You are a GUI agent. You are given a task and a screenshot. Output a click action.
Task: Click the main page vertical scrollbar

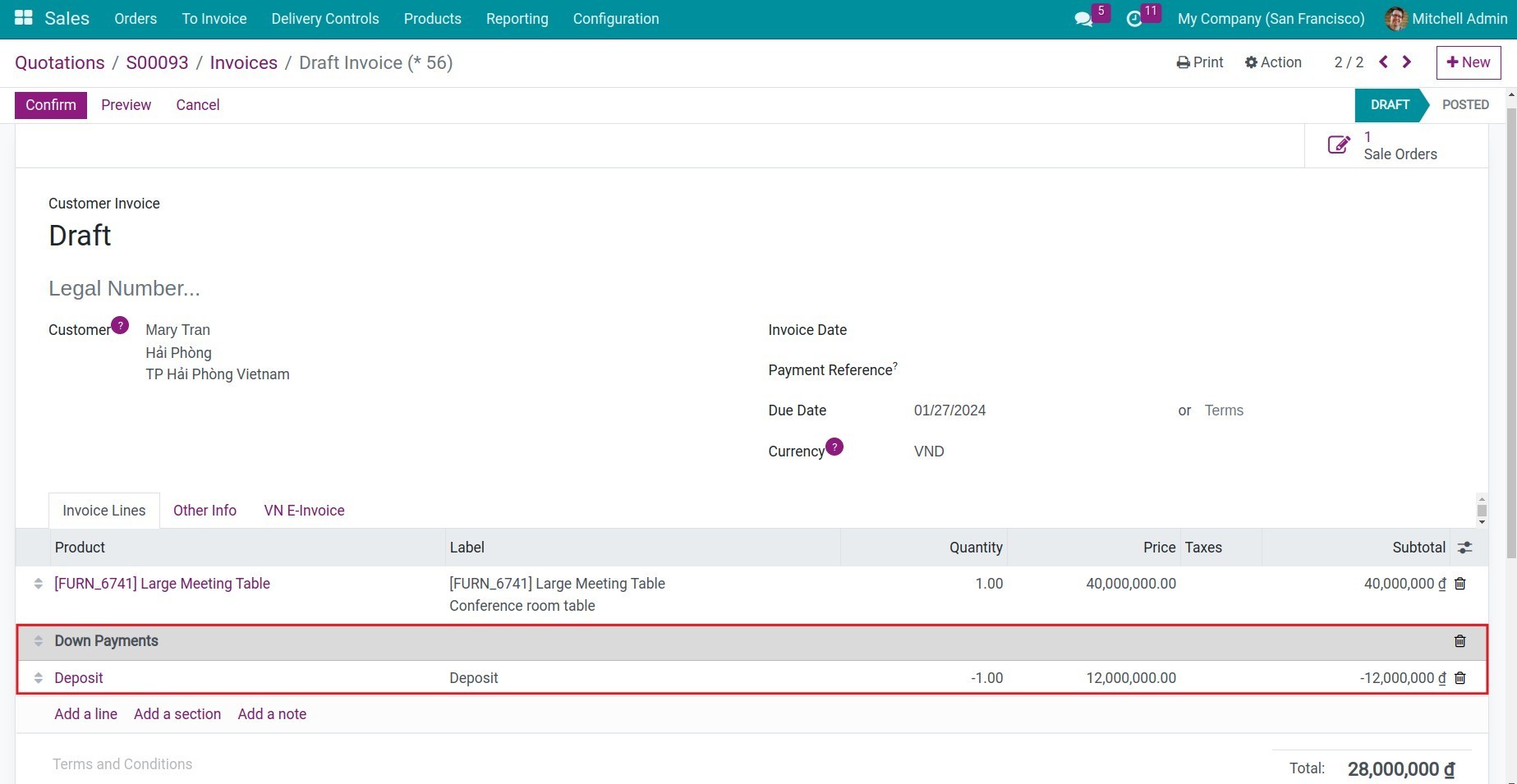1511,332
